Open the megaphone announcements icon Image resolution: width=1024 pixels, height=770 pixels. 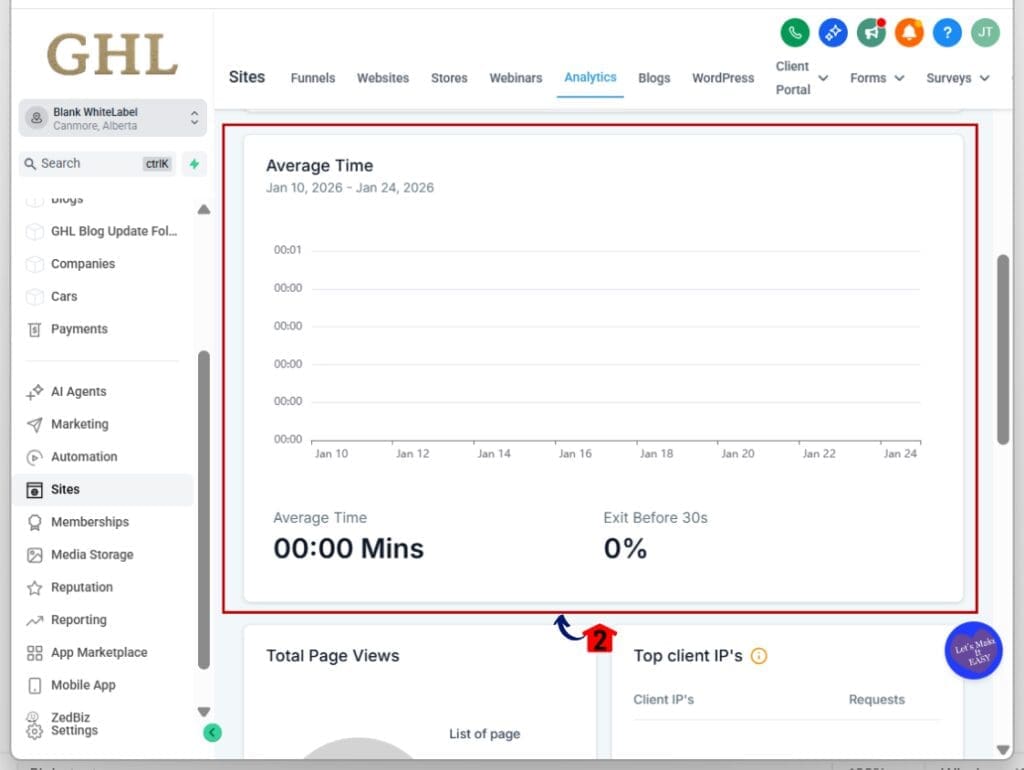tap(871, 32)
